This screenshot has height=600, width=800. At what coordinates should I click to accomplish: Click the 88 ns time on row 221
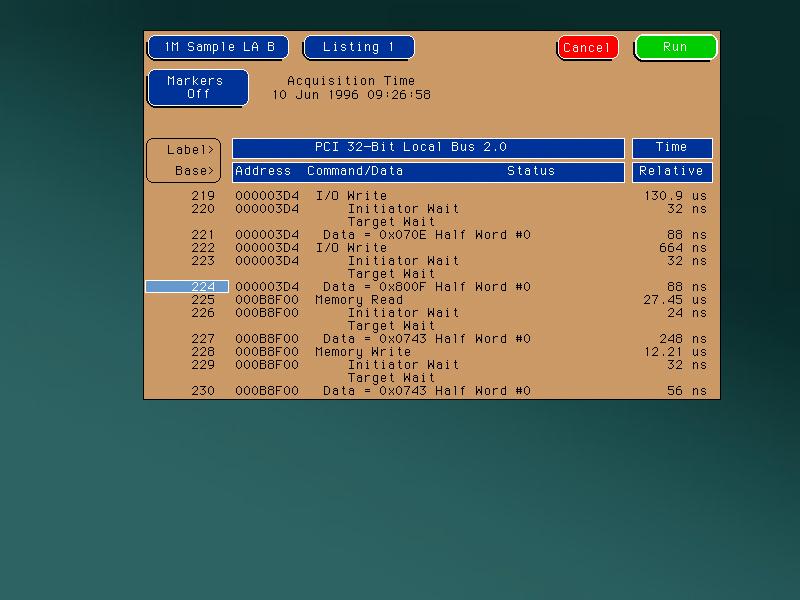[687, 235]
